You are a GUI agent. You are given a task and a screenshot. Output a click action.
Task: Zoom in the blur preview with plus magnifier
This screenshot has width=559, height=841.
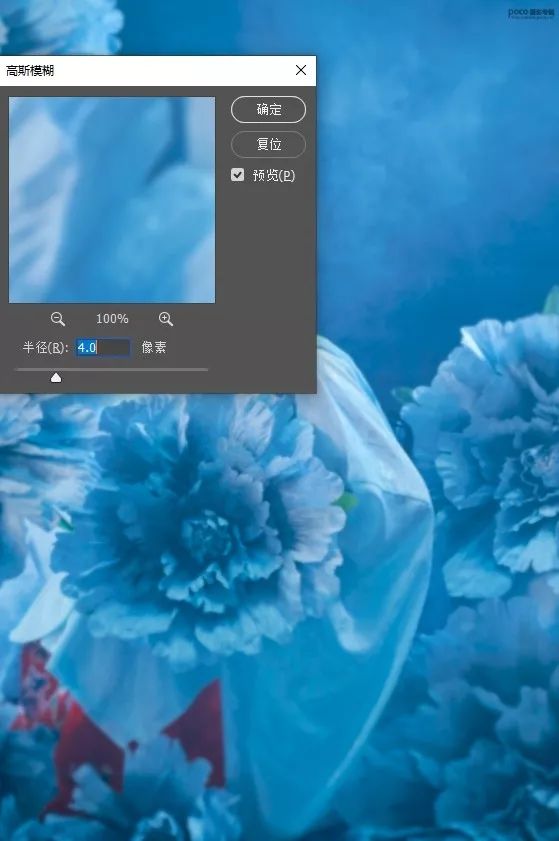166,319
